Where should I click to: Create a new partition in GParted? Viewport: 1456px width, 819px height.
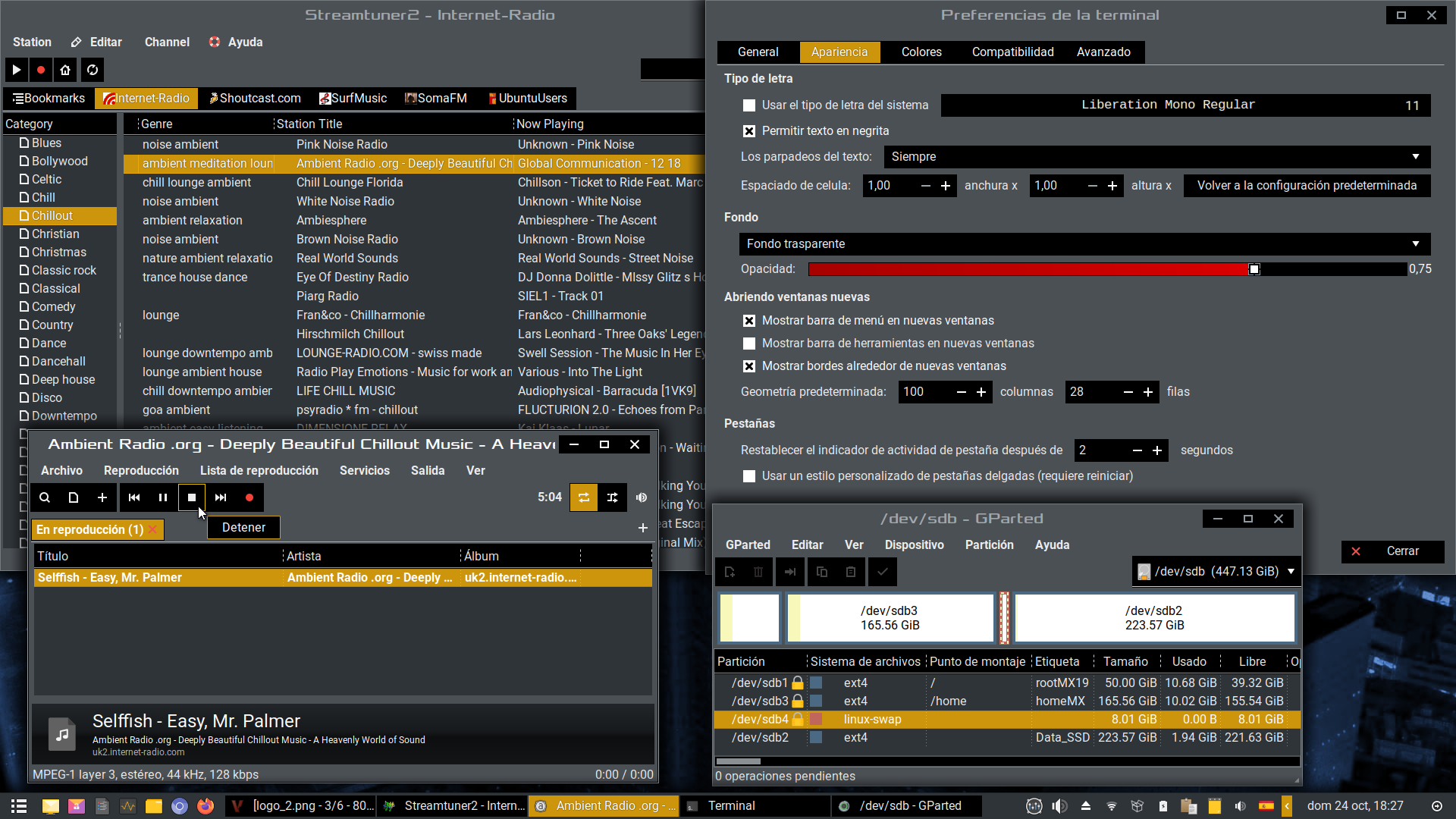[x=730, y=572]
